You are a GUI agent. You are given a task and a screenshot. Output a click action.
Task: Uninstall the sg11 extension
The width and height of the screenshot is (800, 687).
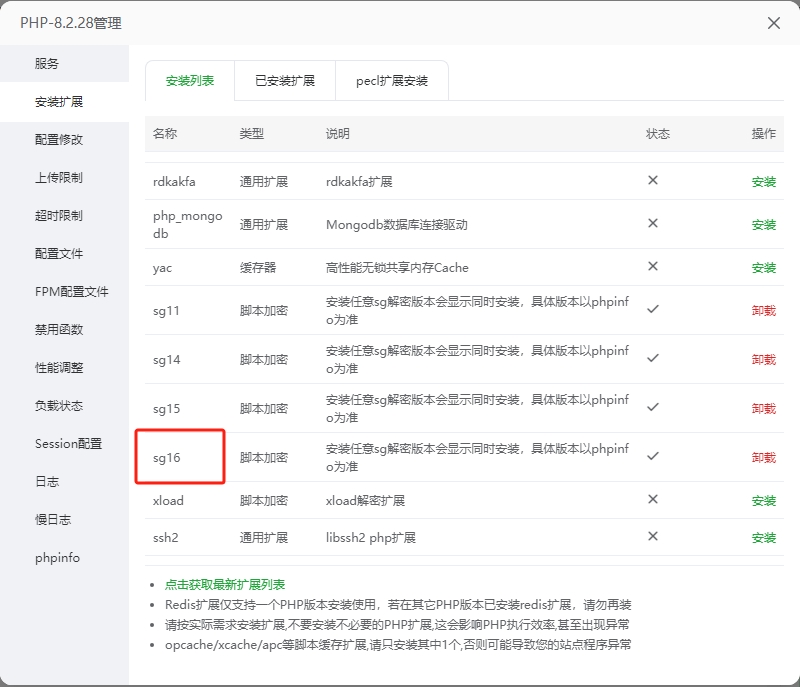click(x=763, y=311)
